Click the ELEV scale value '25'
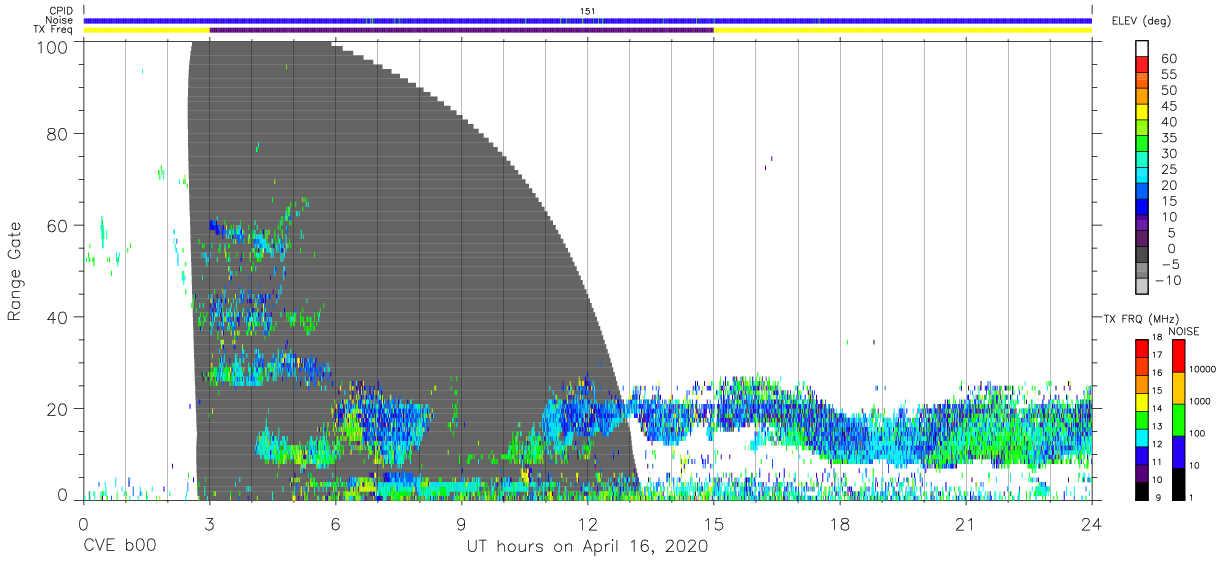1228x567 pixels. (x=1169, y=170)
